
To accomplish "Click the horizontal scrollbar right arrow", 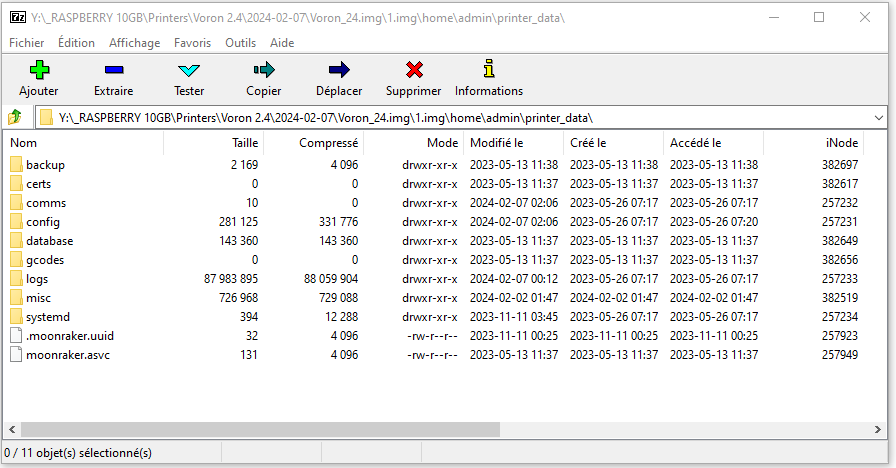I will click(x=878, y=429).
